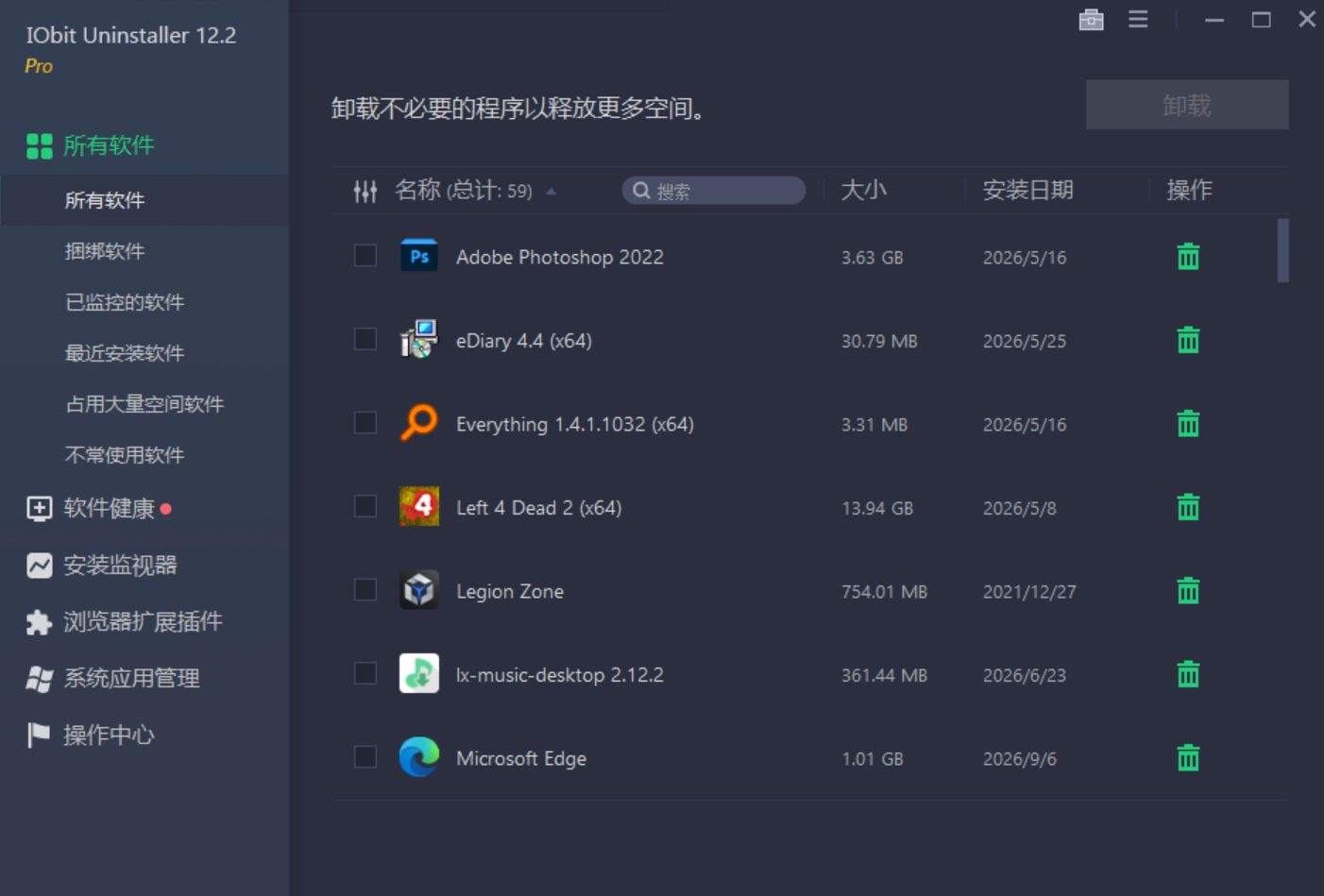Click the toolbox icon in title bar

tap(1091, 20)
